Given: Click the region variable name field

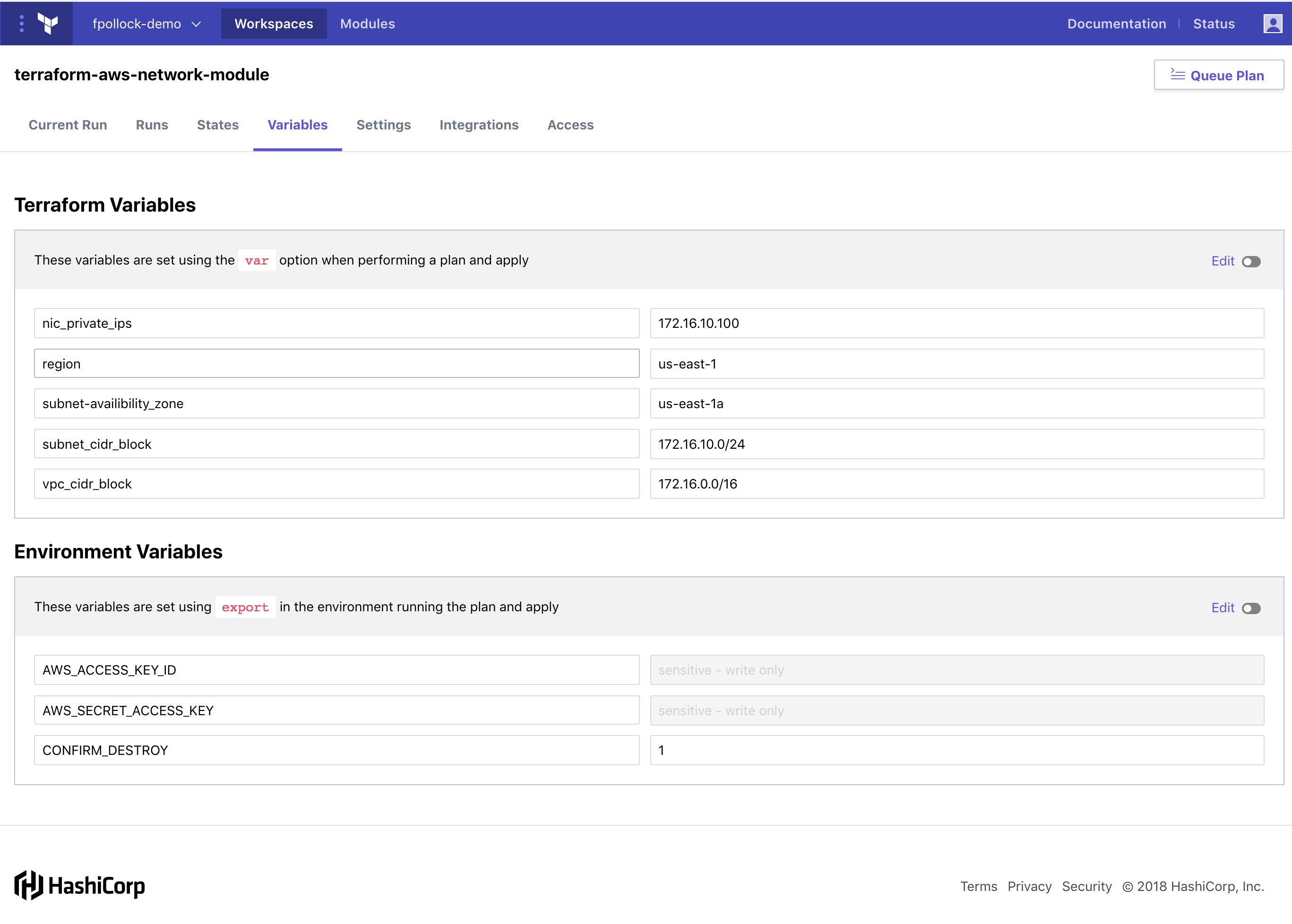Looking at the screenshot, I should coord(336,364).
